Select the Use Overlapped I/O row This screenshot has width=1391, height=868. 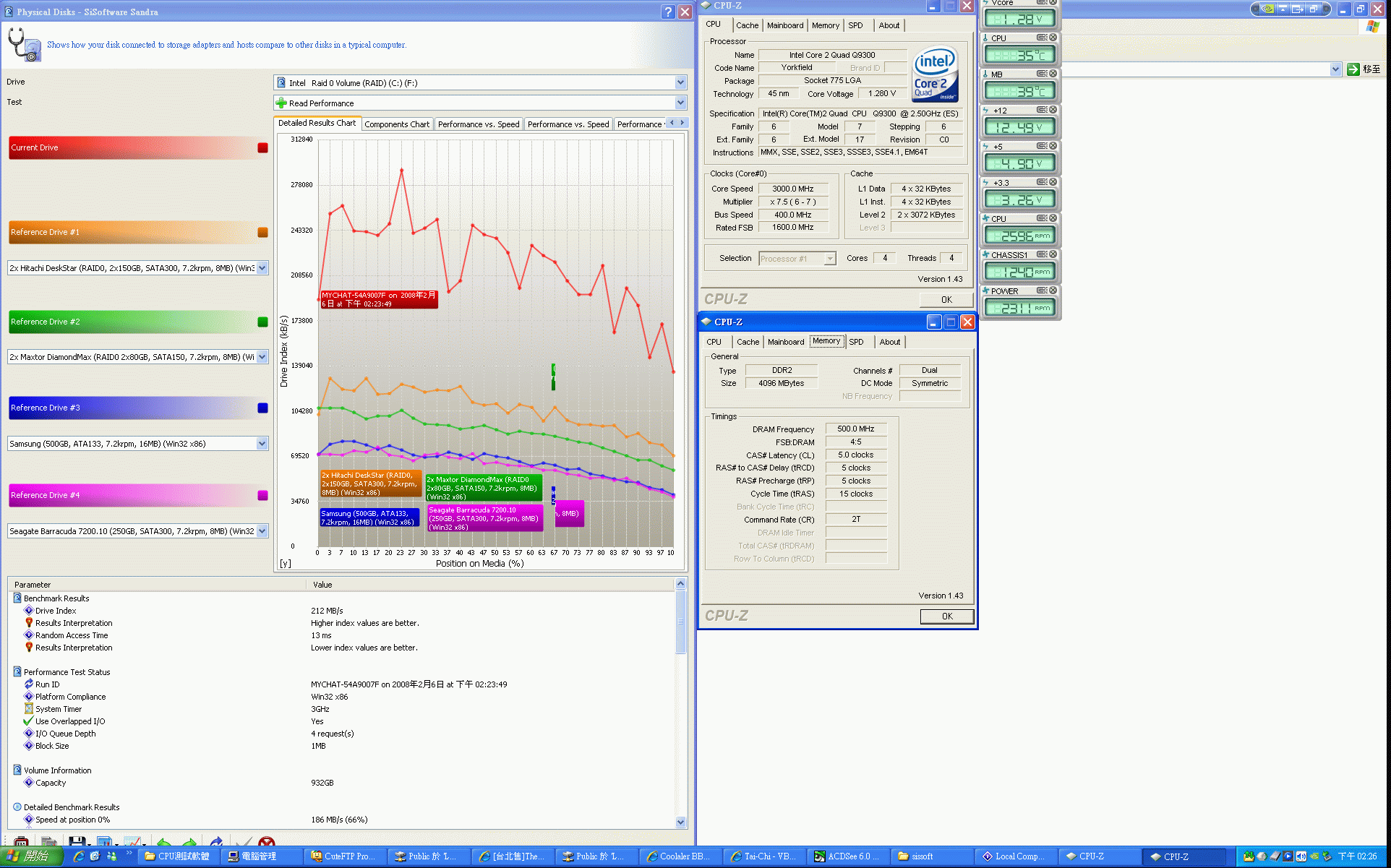pyautogui.click(x=341, y=721)
